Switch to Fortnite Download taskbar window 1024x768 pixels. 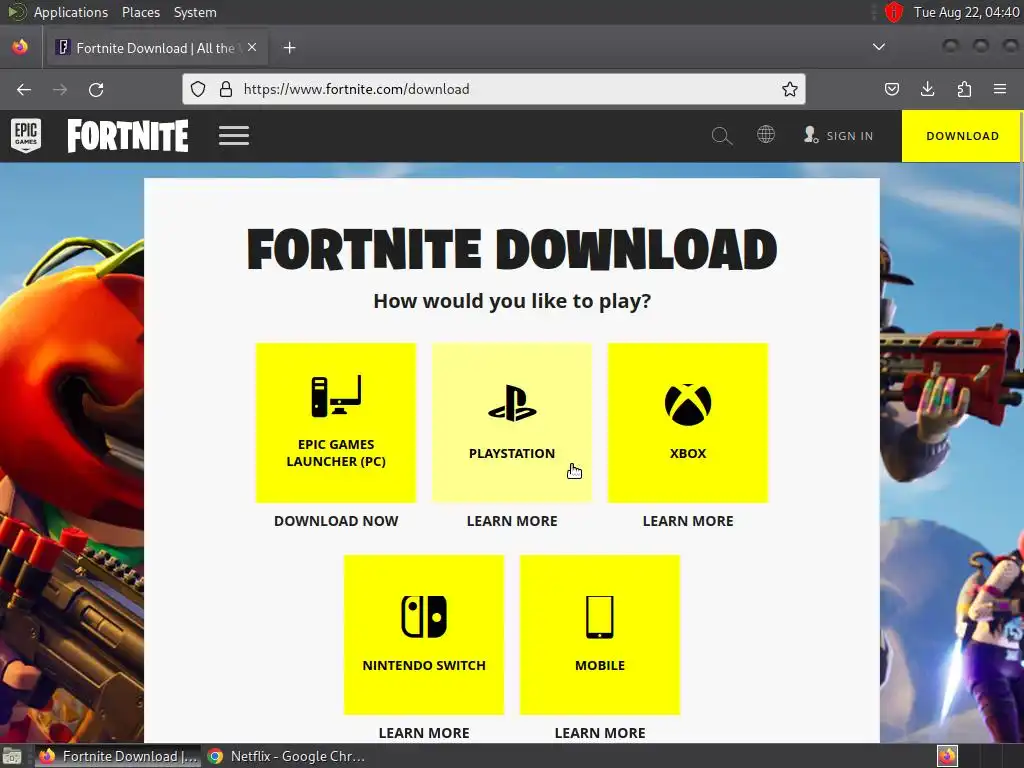(118, 756)
